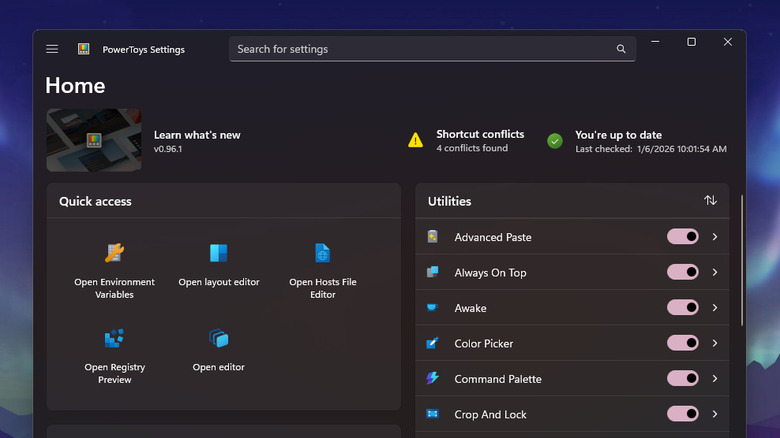The height and width of the screenshot is (438, 780).
Task: Select the Awake label
Action: (x=470, y=308)
